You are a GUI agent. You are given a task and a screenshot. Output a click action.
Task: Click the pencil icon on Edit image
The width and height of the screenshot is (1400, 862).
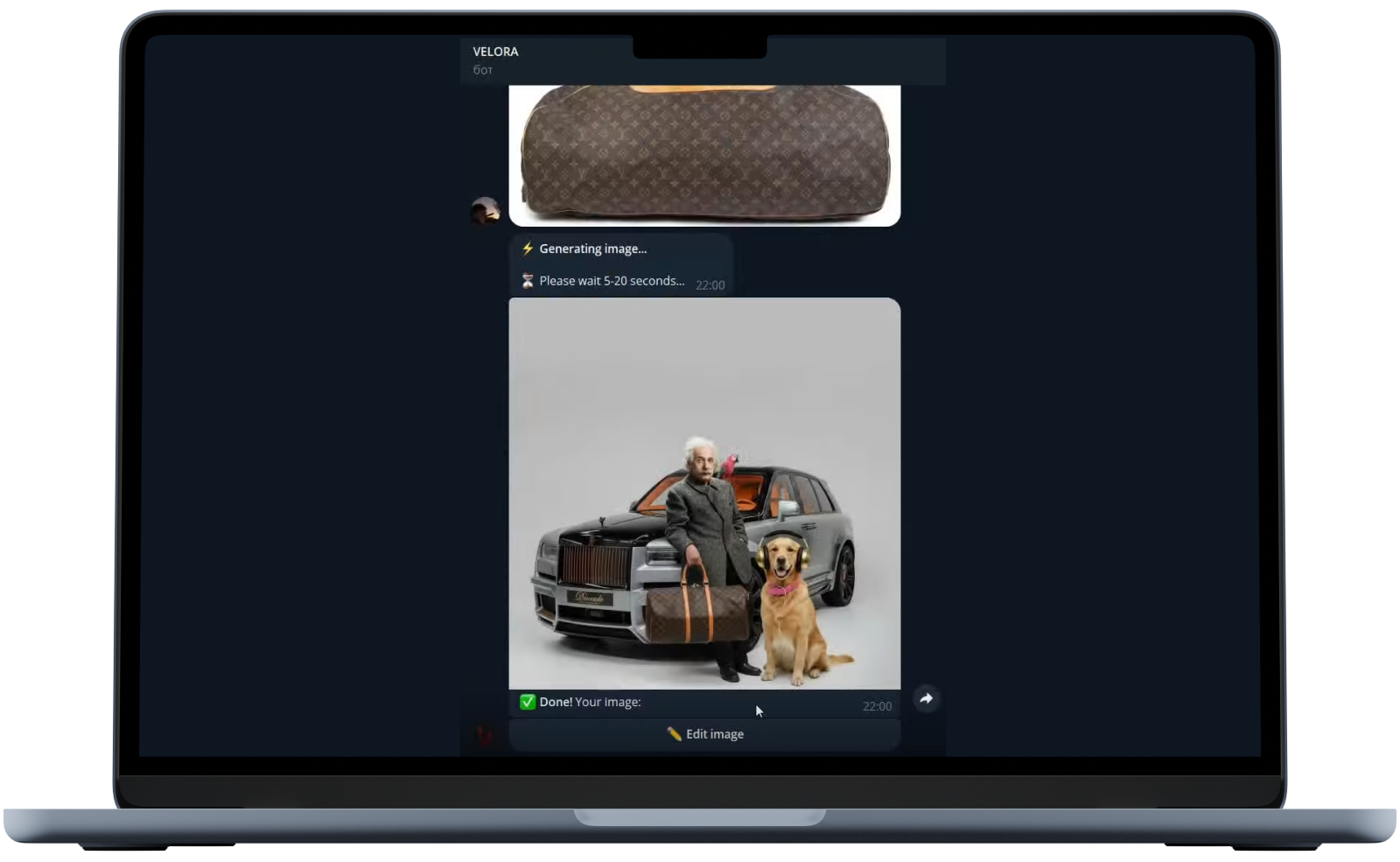[x=674, y=734]
